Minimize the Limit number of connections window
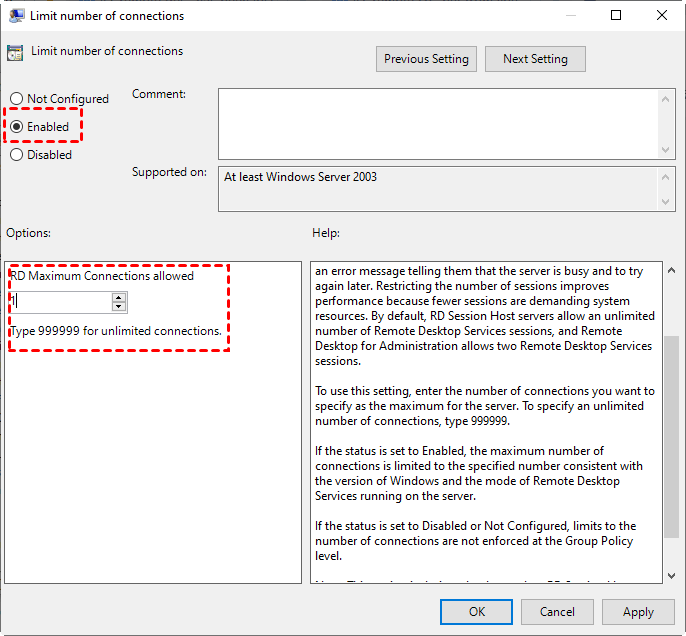 (570, 15)
